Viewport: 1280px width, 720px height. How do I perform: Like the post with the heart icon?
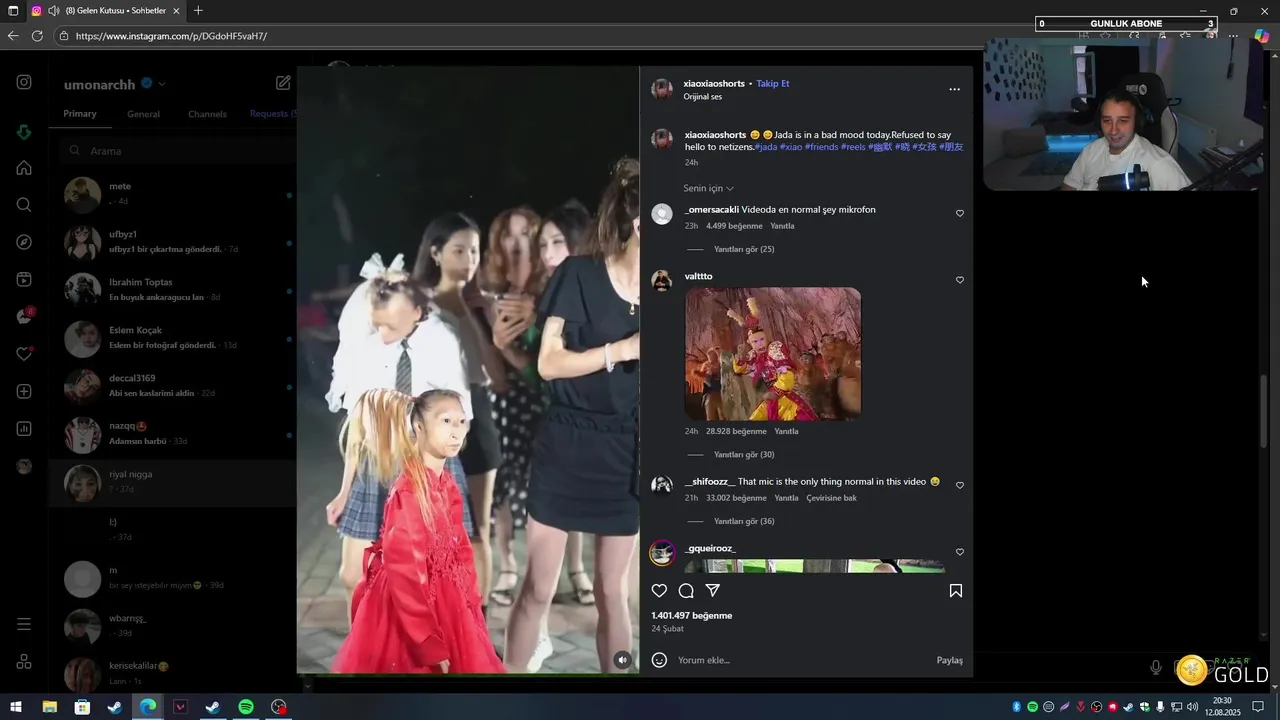(x=659, y=591)
